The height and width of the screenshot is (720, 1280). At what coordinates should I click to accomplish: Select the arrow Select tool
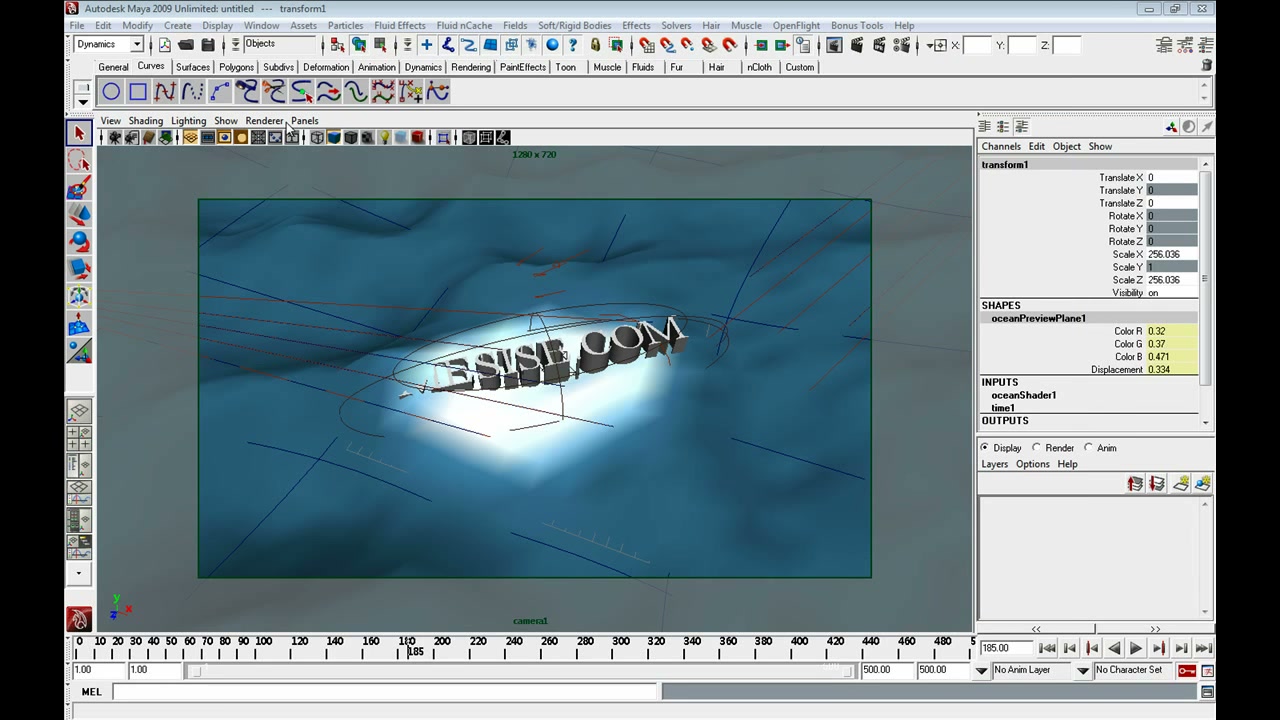click(x=79, y=133)
